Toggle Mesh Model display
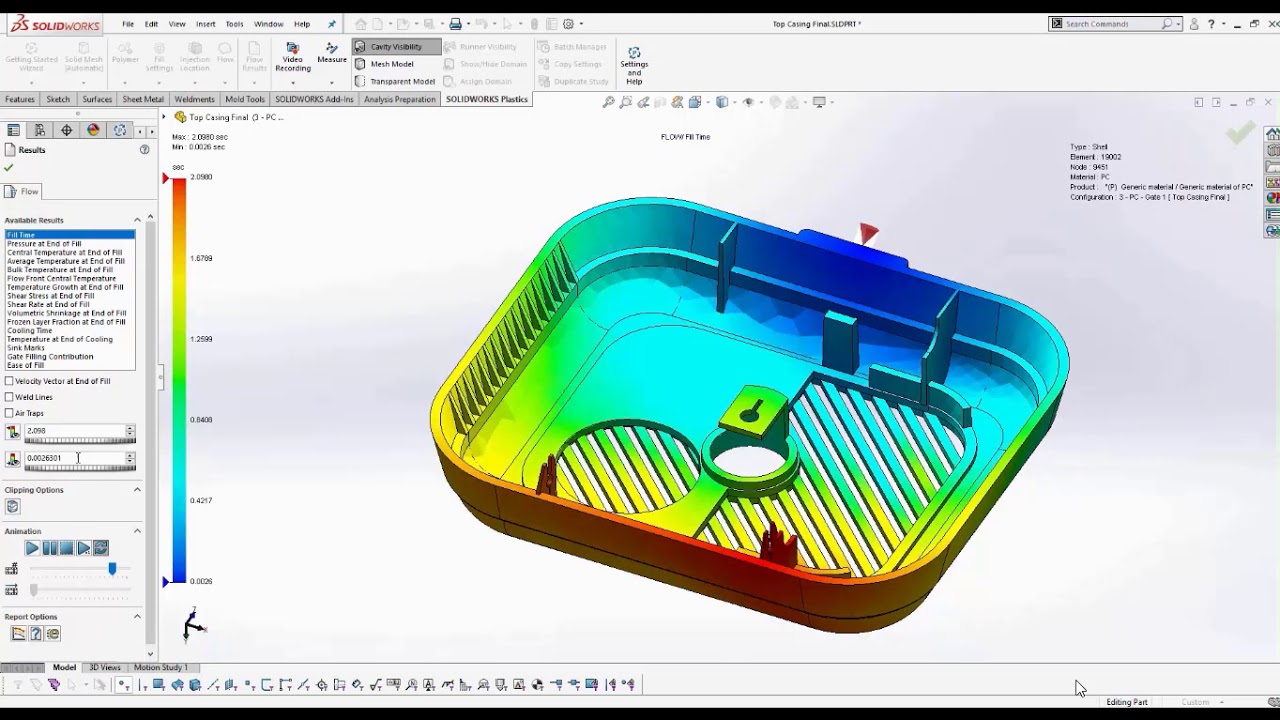 [x=384, y=64]
